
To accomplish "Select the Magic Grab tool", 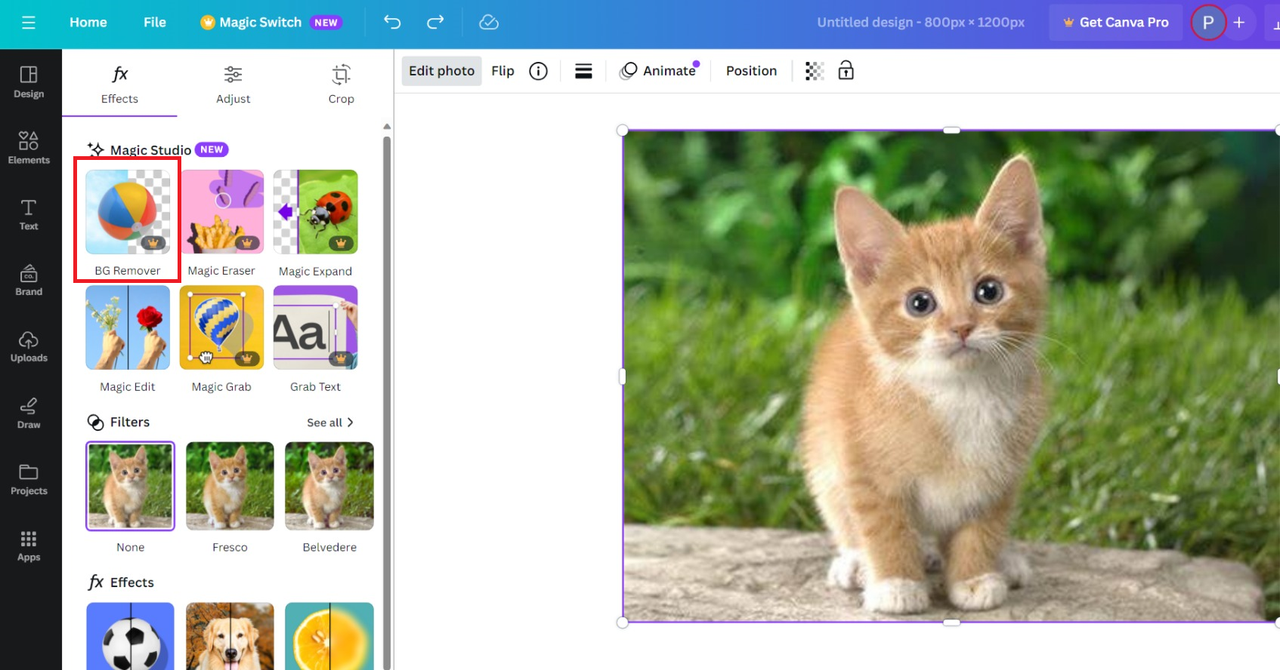I will pyautogui.click(x=222, y=340).
